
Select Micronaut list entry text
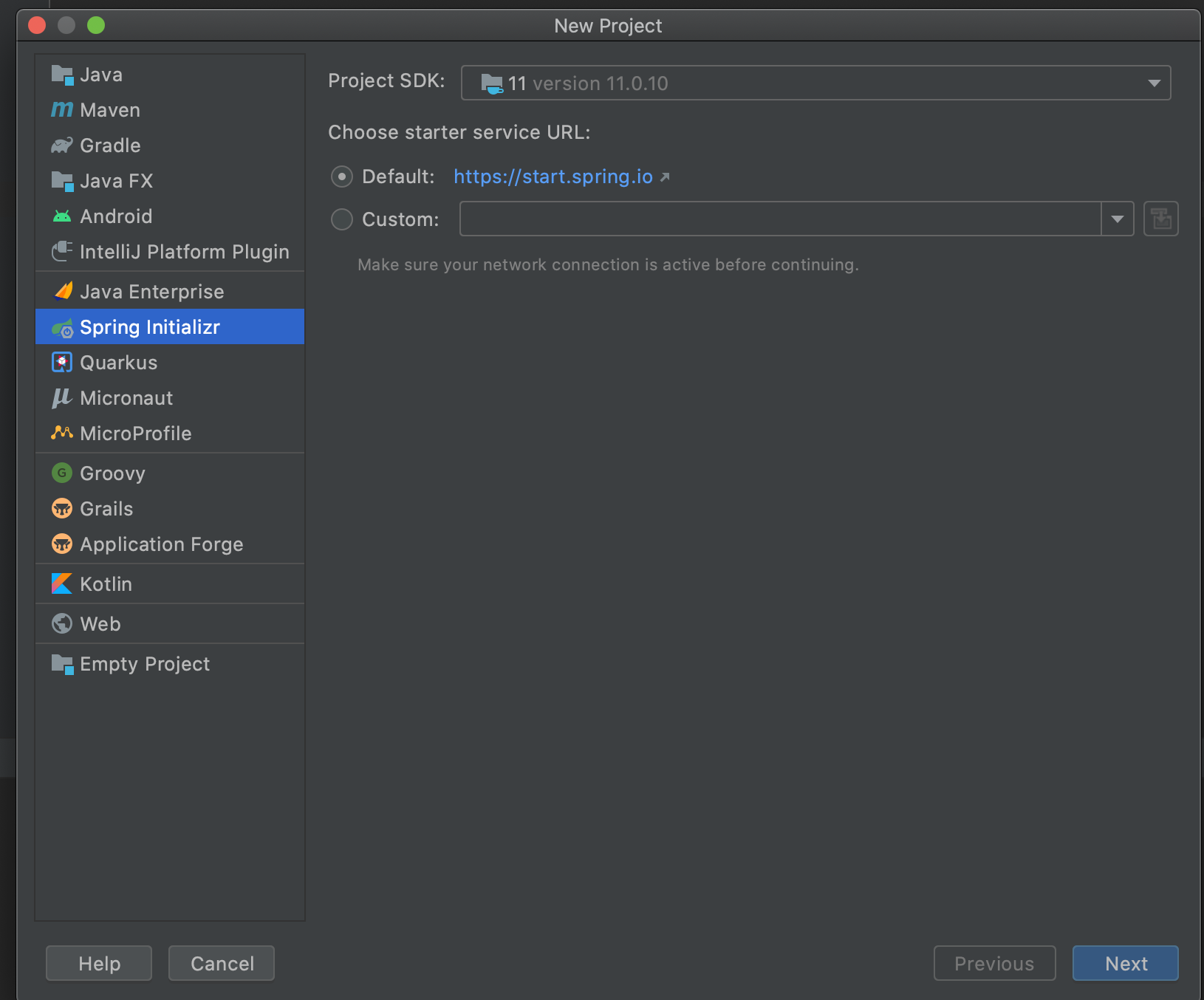126,398
